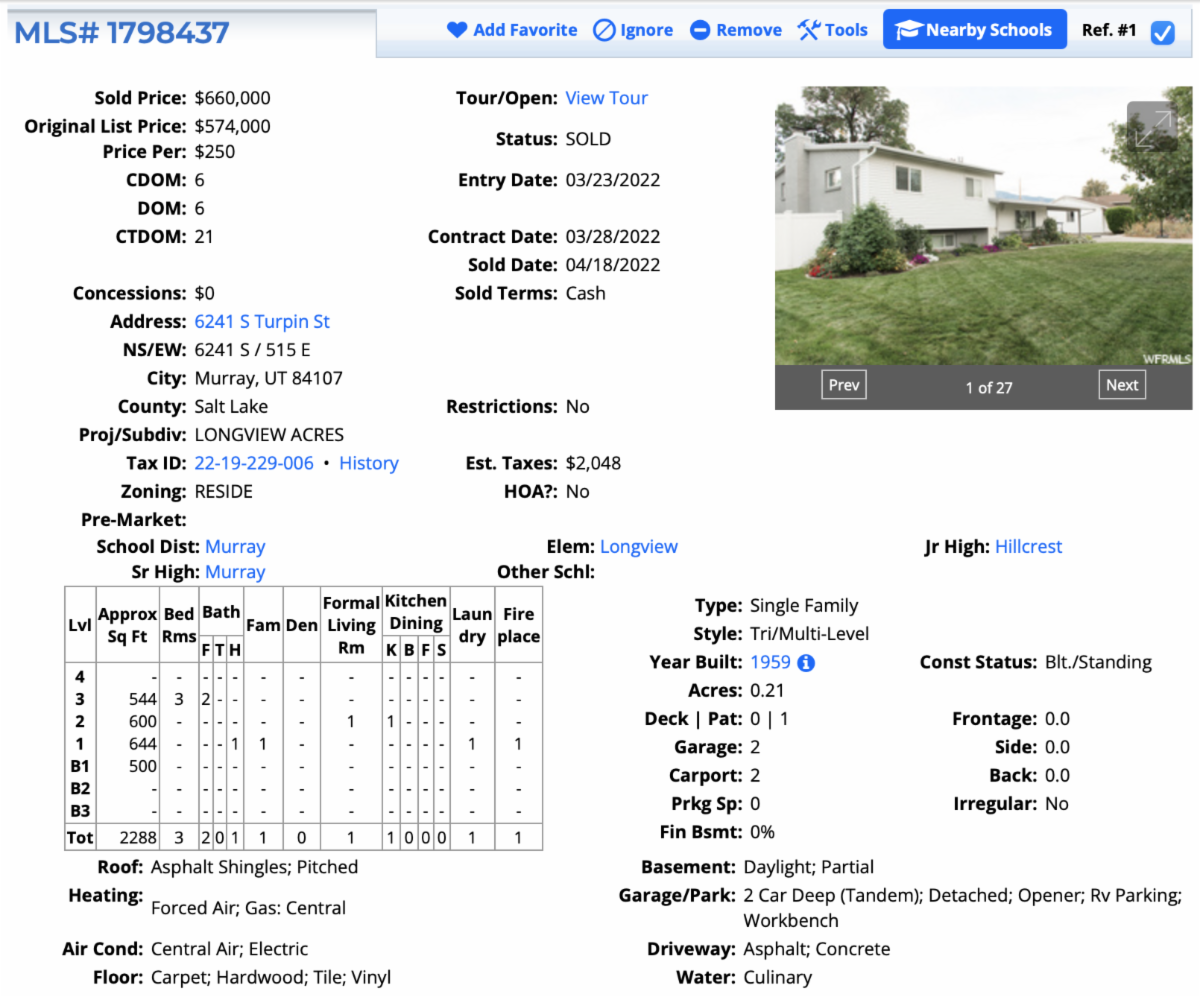Toggle the Ref. #1 checkbox
1200x997 pixels.
[1161, 33]
